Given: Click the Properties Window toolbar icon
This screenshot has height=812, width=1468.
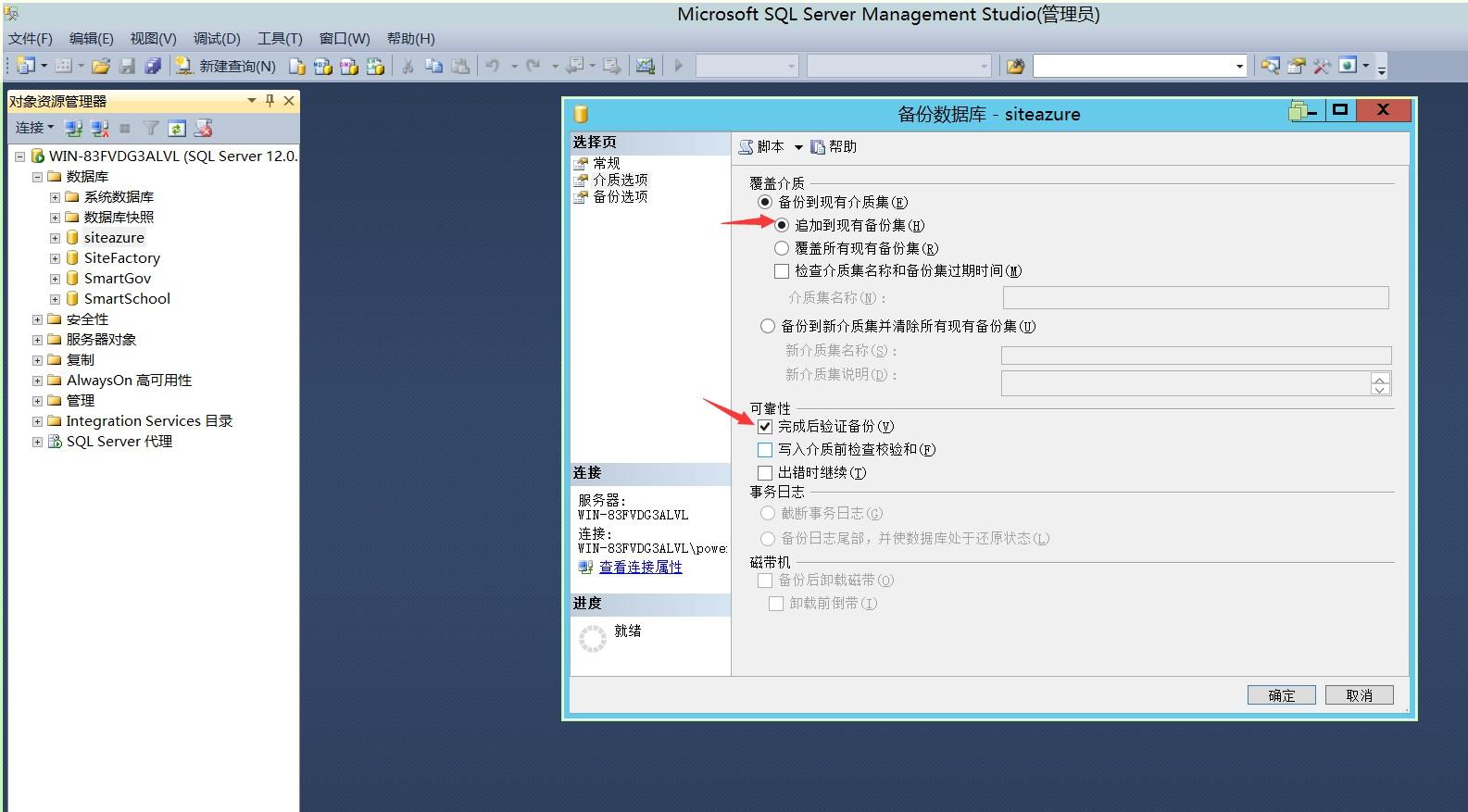Looking at the screenshot, I should click(1297, 66).
